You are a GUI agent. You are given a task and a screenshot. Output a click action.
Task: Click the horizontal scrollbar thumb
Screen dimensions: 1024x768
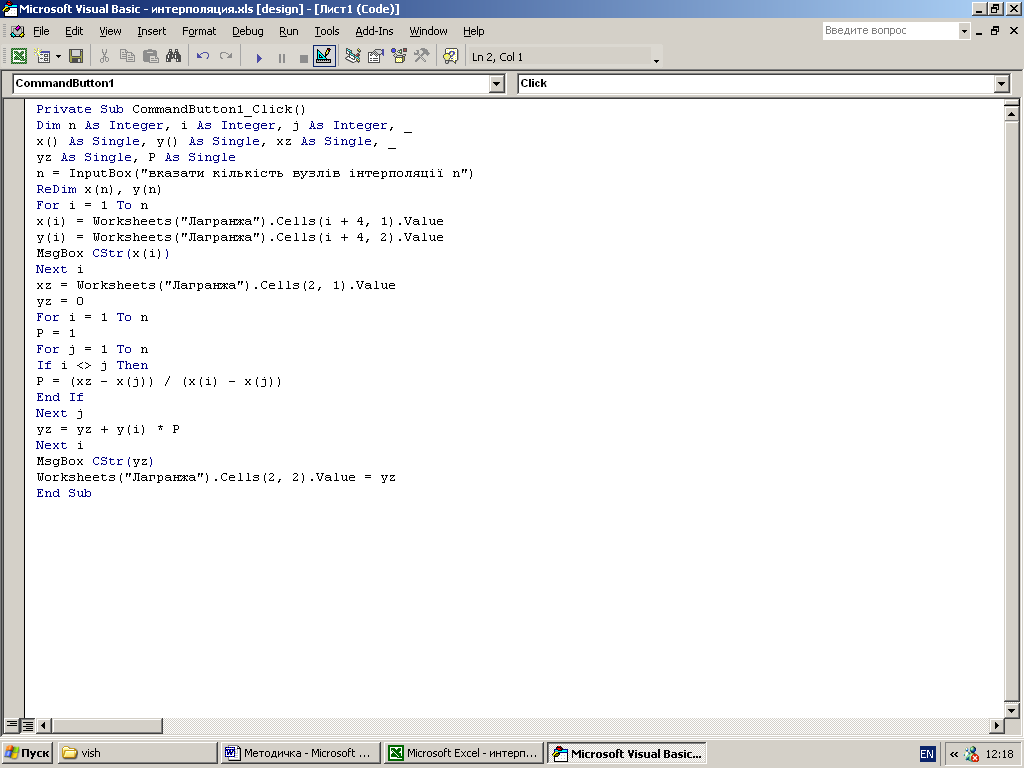point(107,725)
